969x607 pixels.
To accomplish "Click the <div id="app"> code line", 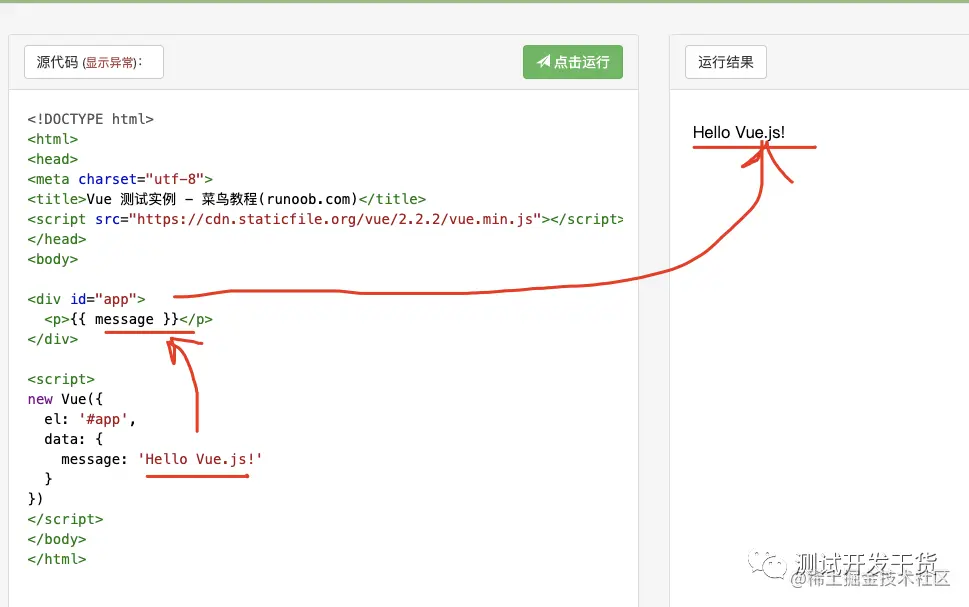I will coord(87,299).
